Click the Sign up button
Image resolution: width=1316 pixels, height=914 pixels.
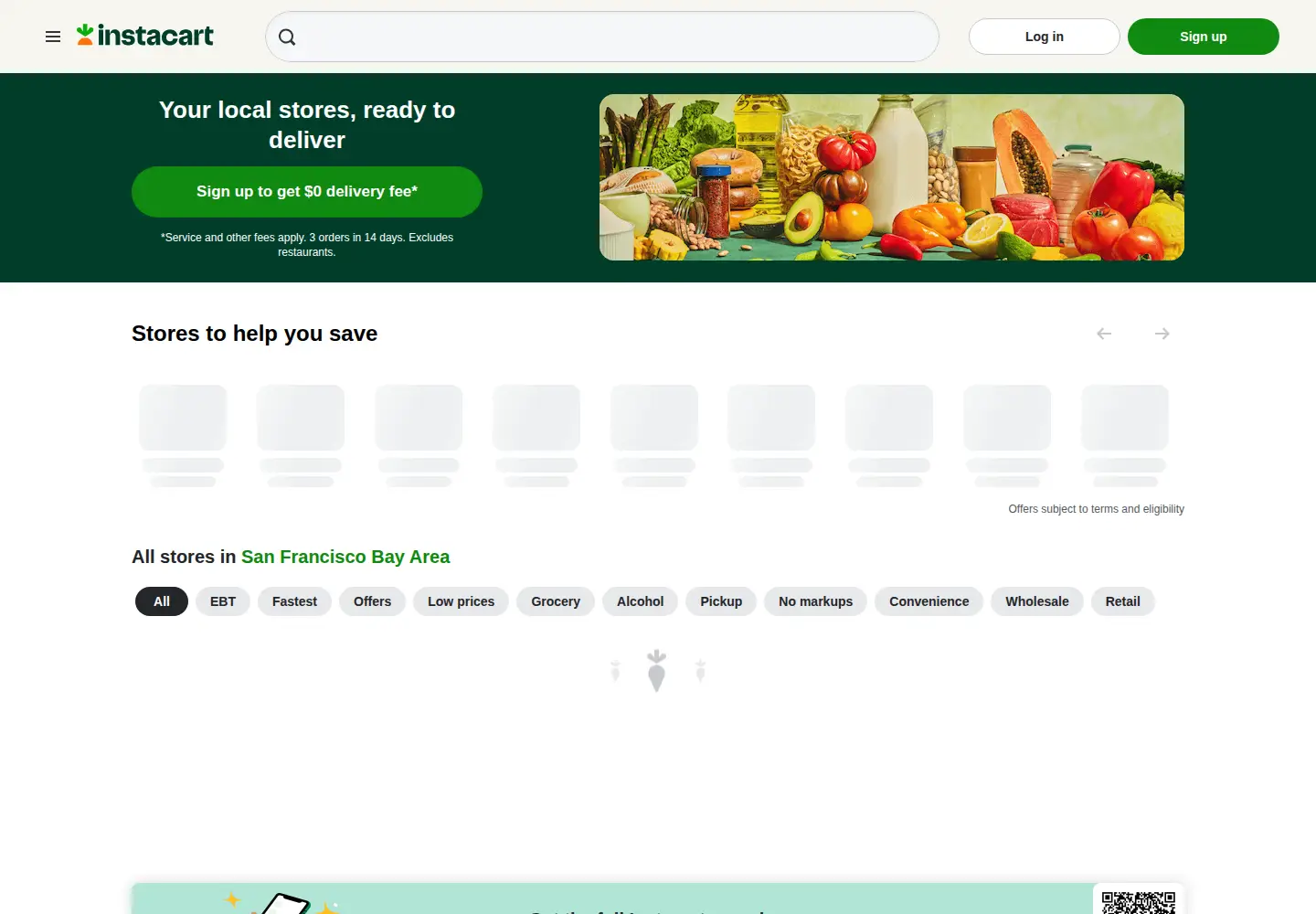[x=1204, y=37]
